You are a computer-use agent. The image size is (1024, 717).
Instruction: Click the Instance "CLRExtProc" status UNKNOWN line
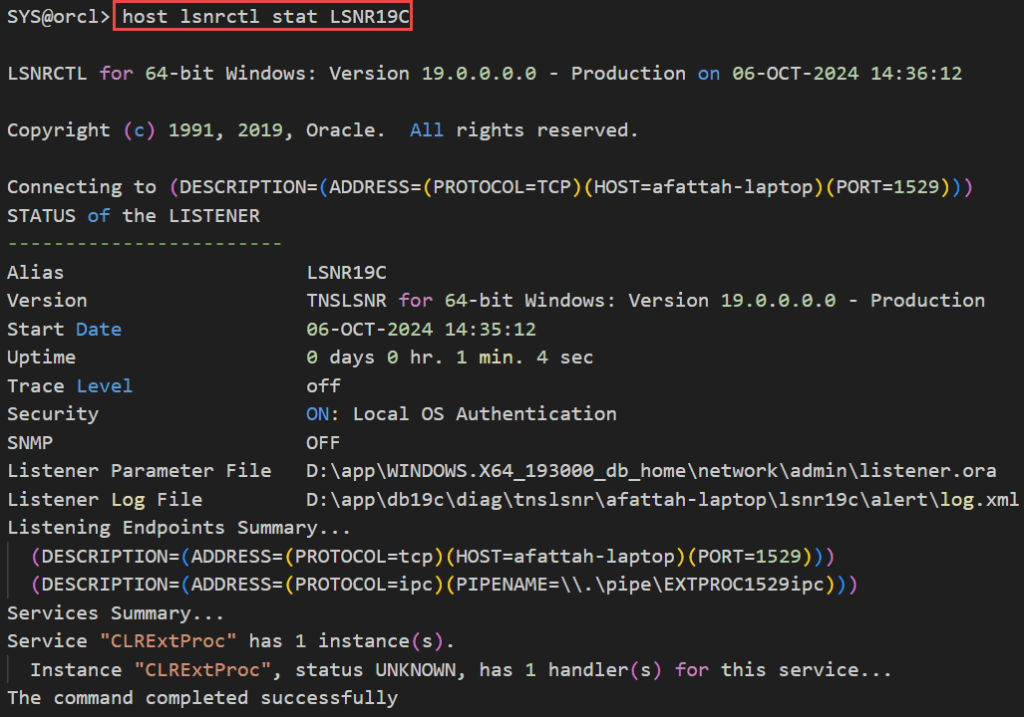coord(460,669)
